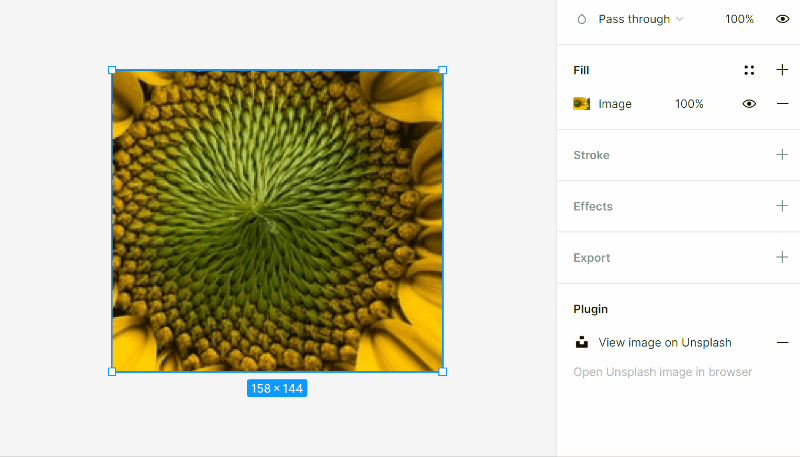The height and width of the screenshot is (457, 800).
Task: Click the top-right selection handle
Action: [x=442, y=70]
